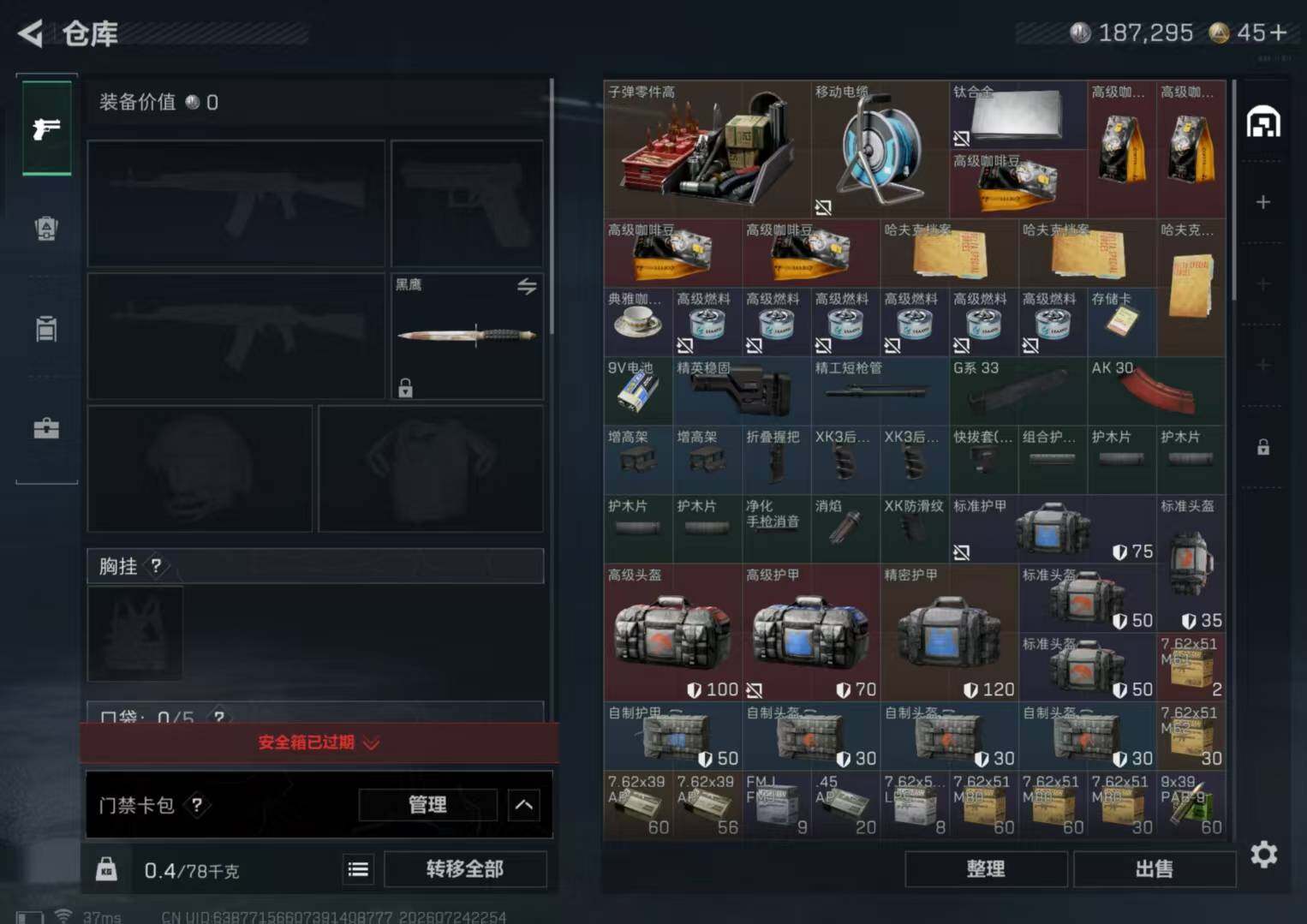Image resolution: width=1307 pixels, height=924 pixels.
Task: Open the weapons loadout tab with pistol icon
Action: [x=46, y=128]
